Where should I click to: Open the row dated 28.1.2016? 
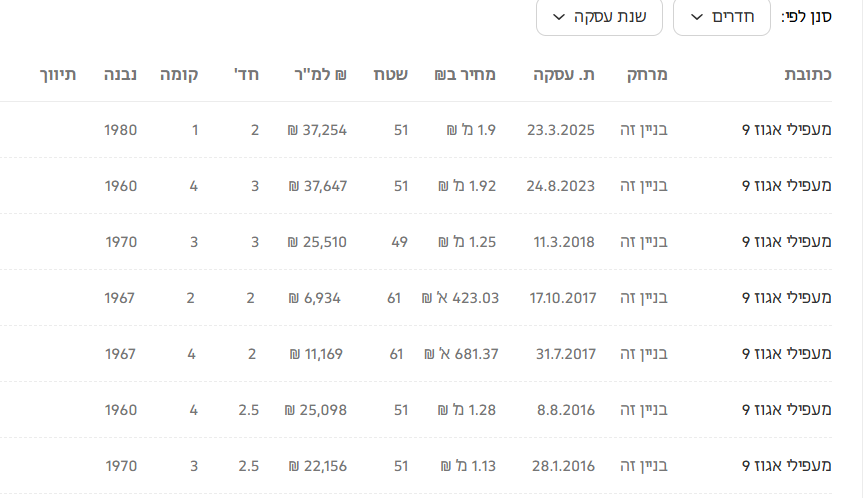click(x=561, y=466)
